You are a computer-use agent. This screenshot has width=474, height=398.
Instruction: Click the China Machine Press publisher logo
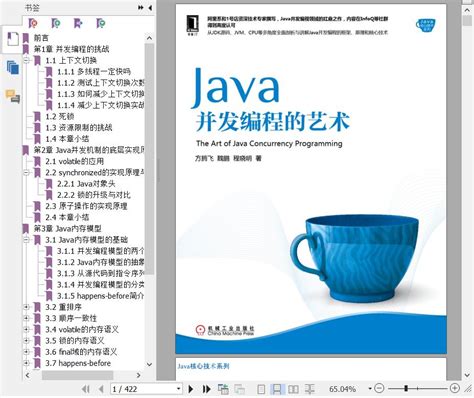tap(225, 330)
